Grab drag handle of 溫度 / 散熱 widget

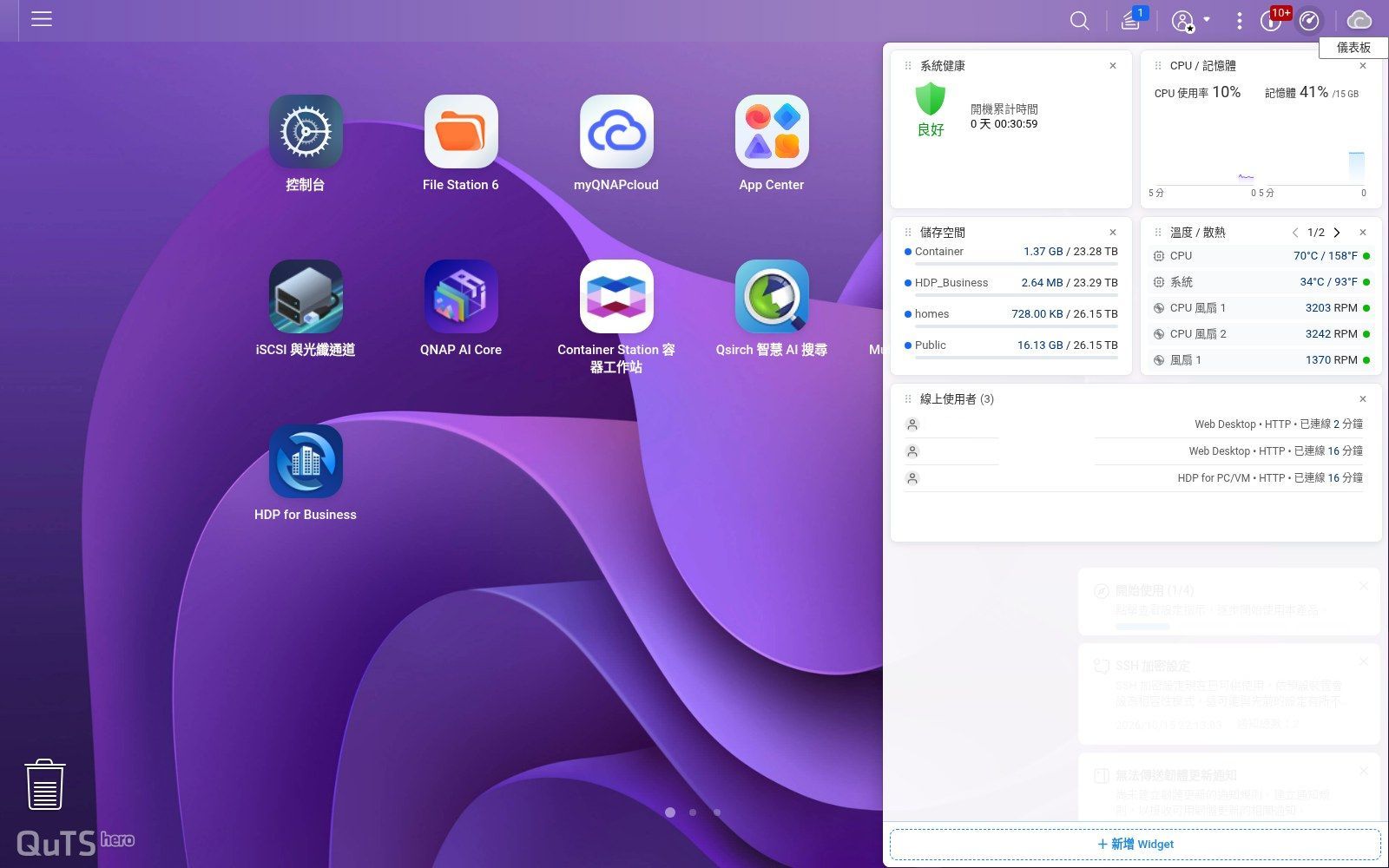coord(1158,233)
